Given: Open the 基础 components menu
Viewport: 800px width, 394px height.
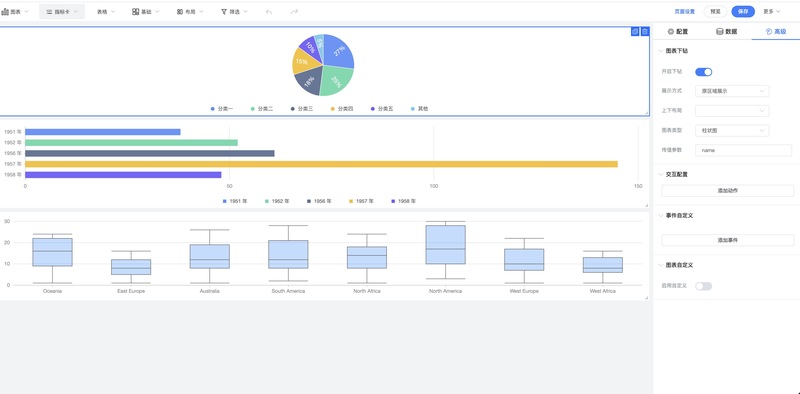Looking at the screenshot, I should pyautogui.click(x=145, y=11).
